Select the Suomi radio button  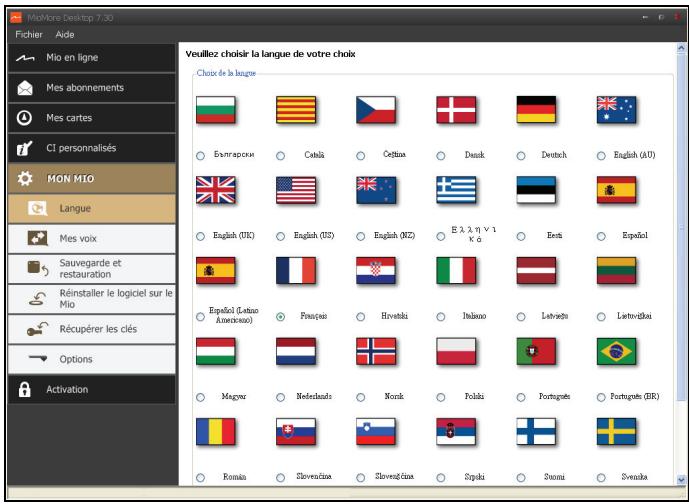(521, 478)
